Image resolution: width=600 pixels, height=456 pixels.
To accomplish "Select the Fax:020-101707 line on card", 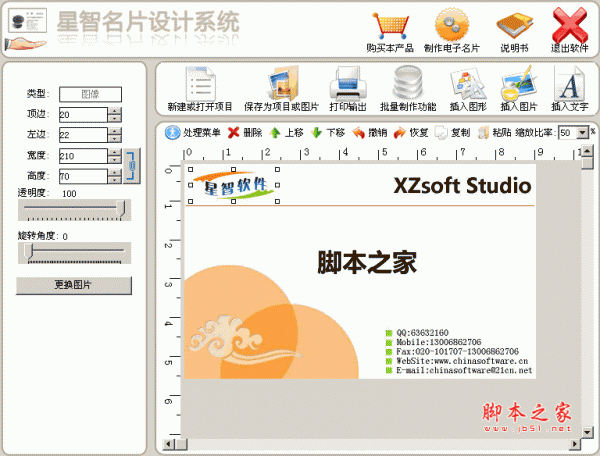I will (457, 352).
